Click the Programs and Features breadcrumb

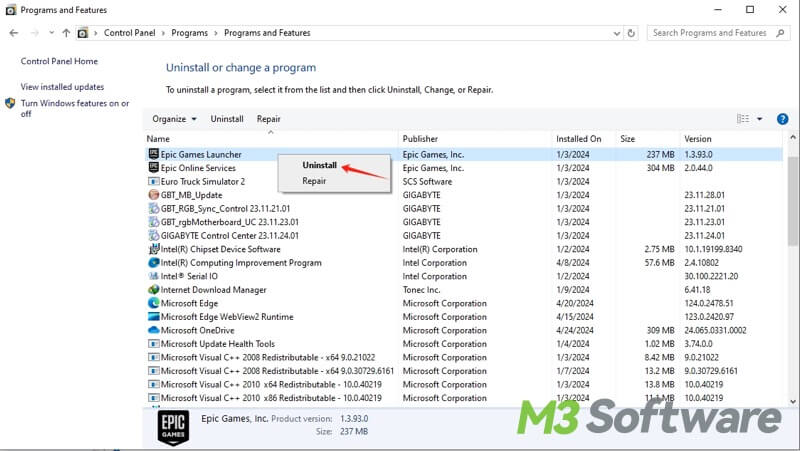point(267,33)
